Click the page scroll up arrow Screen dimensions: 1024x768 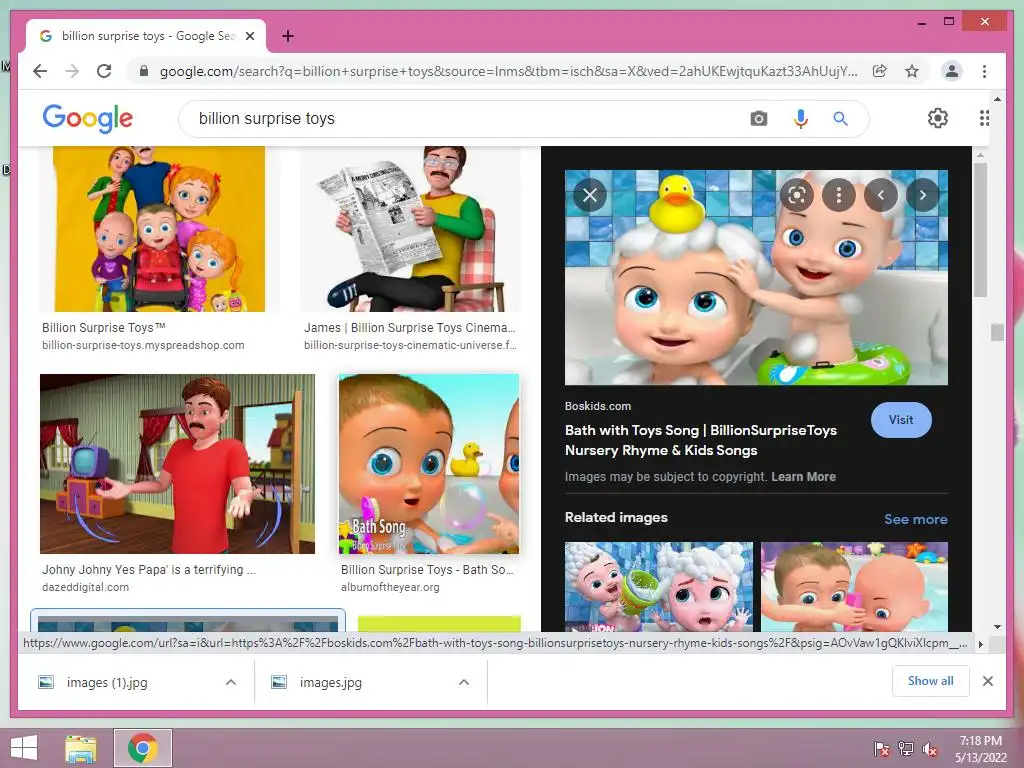tap(997, 99)
